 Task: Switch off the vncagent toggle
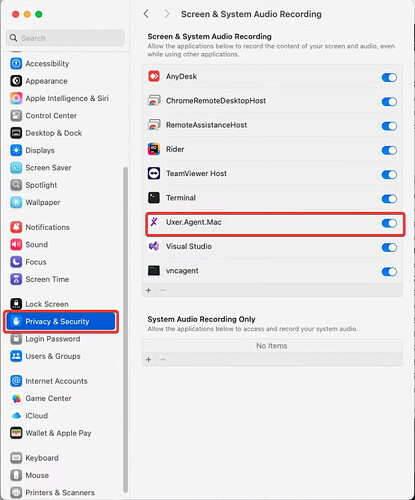(389, 272)
